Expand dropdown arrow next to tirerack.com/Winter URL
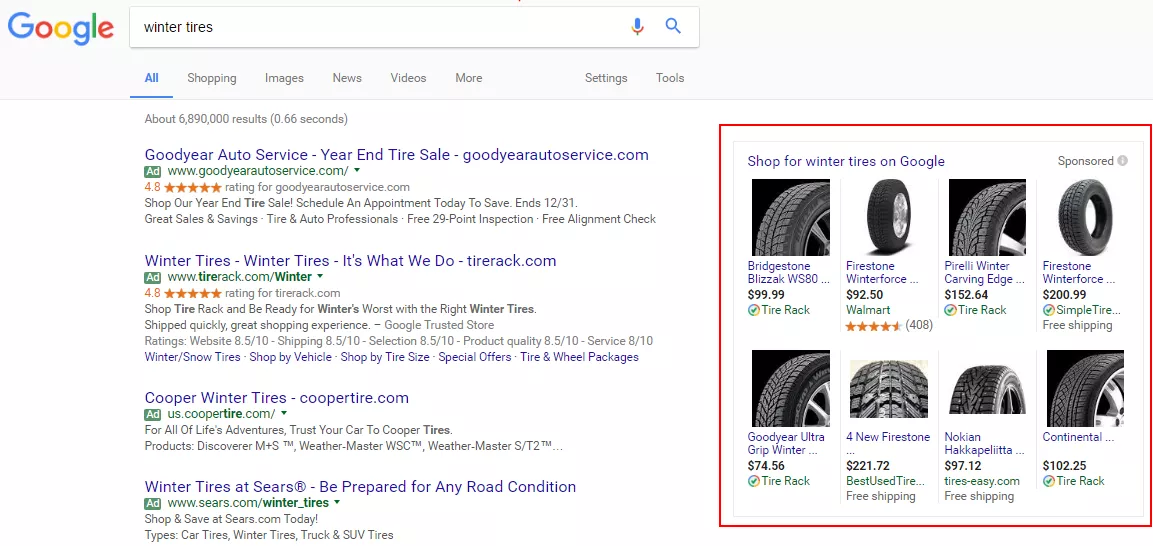 point(320,276)
